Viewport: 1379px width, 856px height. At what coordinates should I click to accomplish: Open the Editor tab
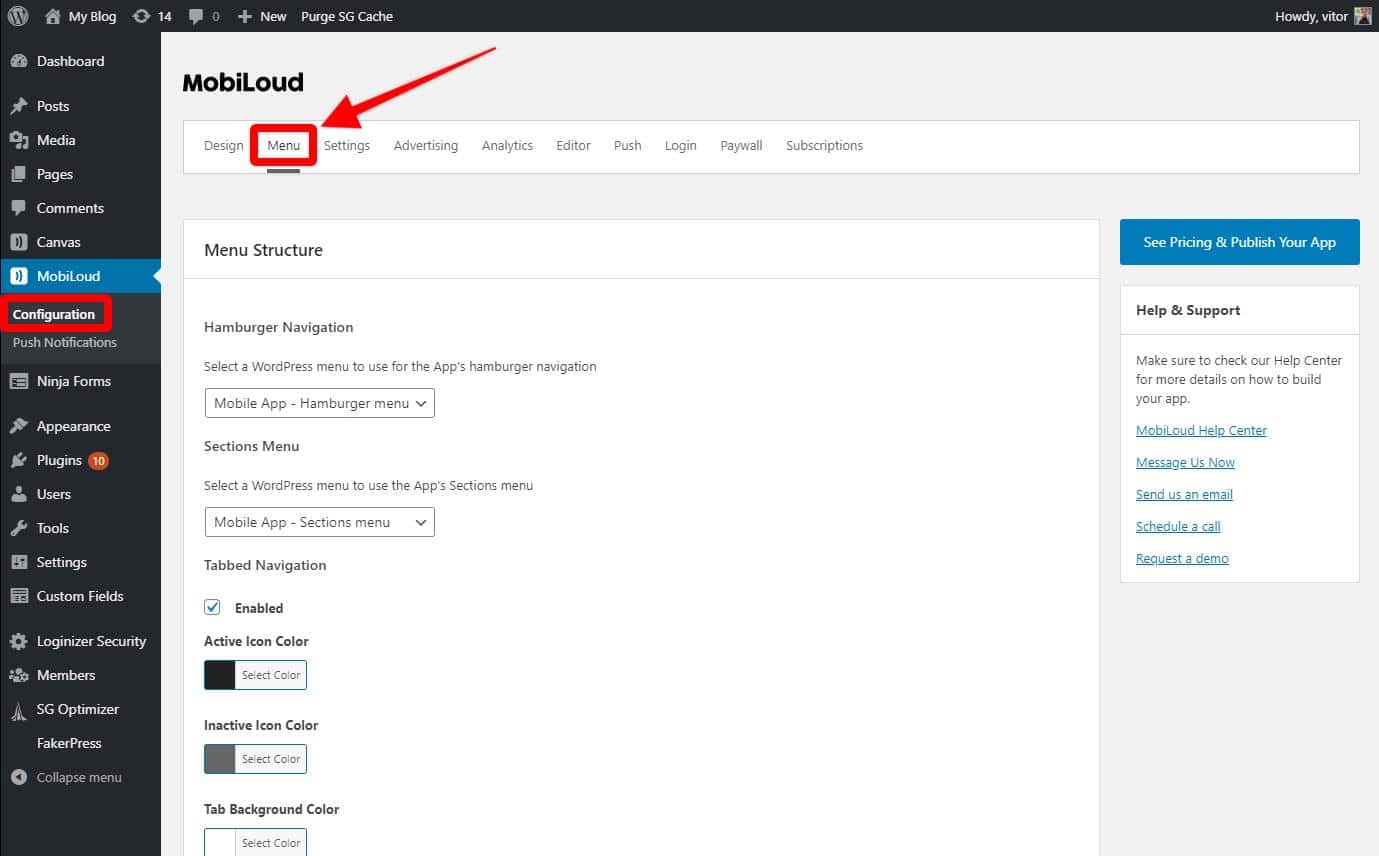[x=573, y=145]
